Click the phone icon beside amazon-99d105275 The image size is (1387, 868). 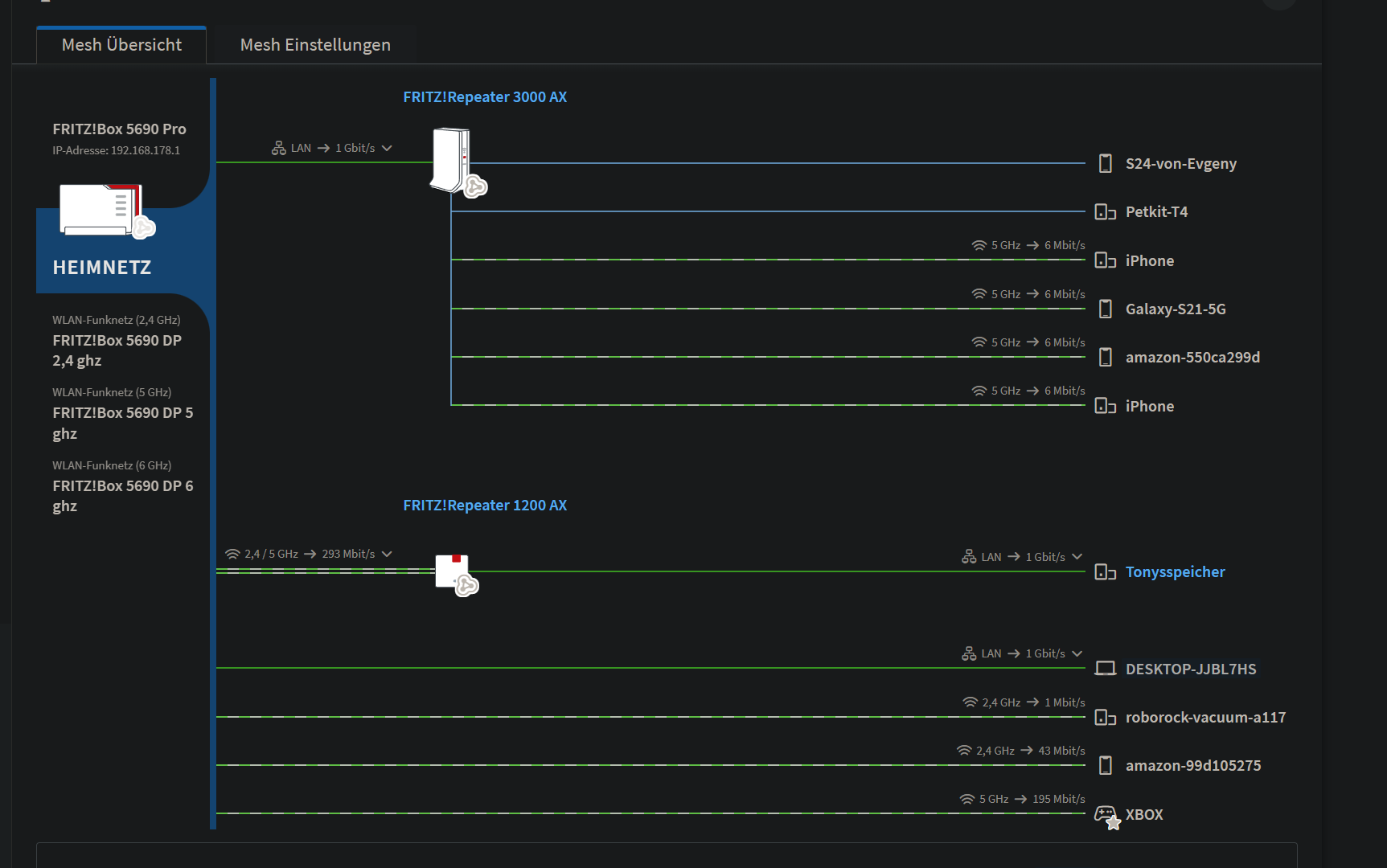pos(1106,765)
